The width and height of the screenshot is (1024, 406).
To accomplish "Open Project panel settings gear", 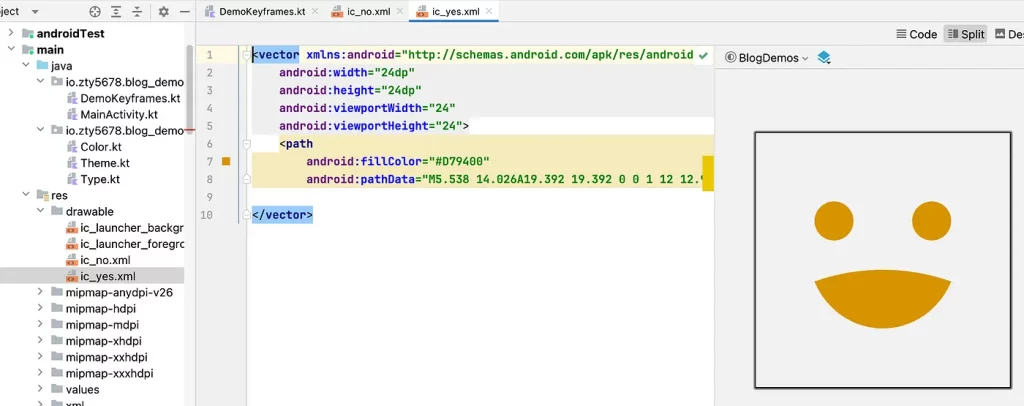I will click(162, 12).
